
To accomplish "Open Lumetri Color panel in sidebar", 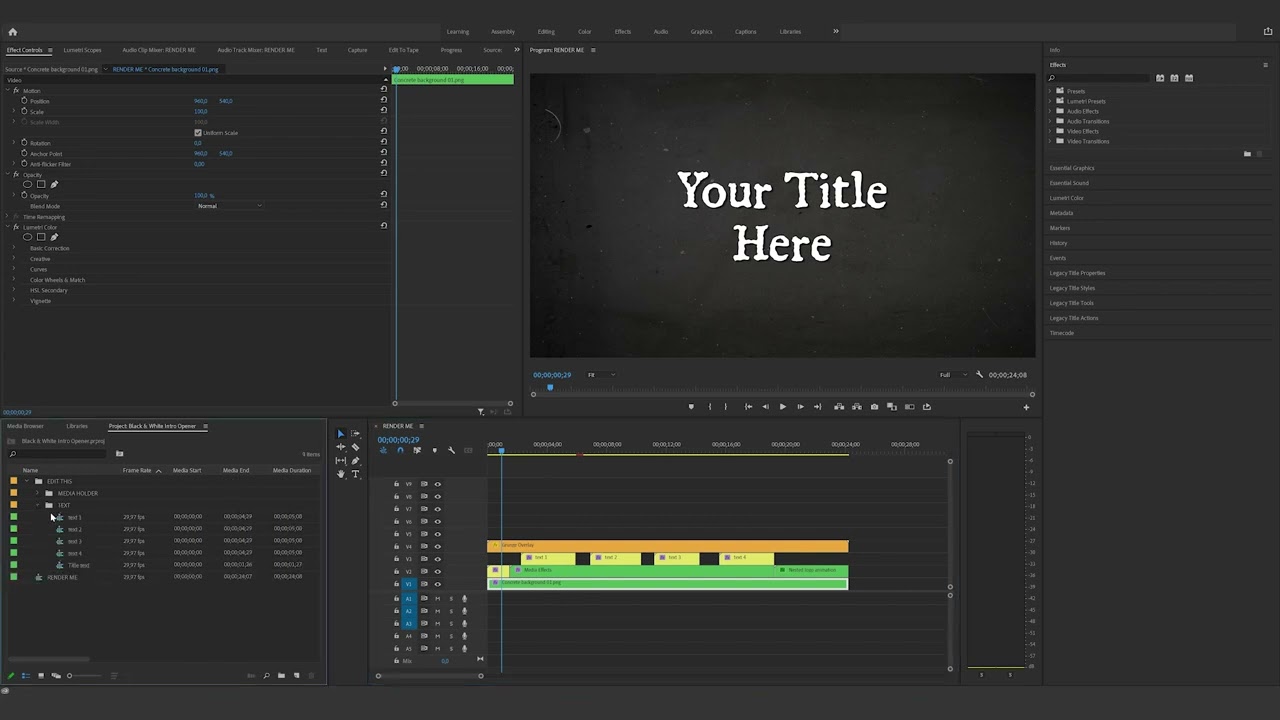I will click(1067, 198).
